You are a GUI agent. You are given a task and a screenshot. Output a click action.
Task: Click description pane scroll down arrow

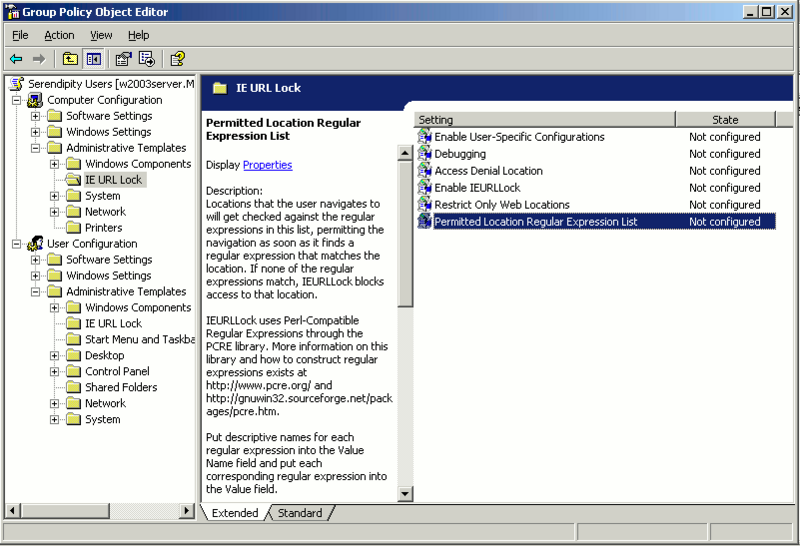click(x=405, y=493)
